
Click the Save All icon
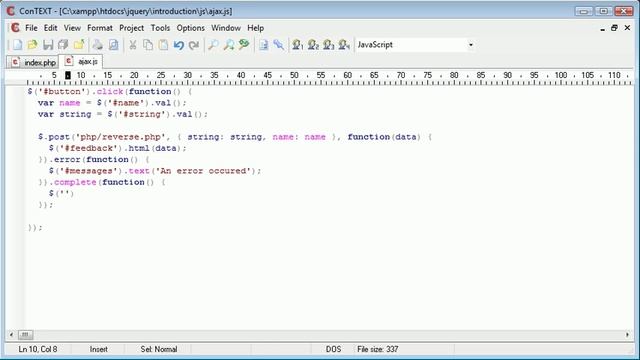[63, 45]
